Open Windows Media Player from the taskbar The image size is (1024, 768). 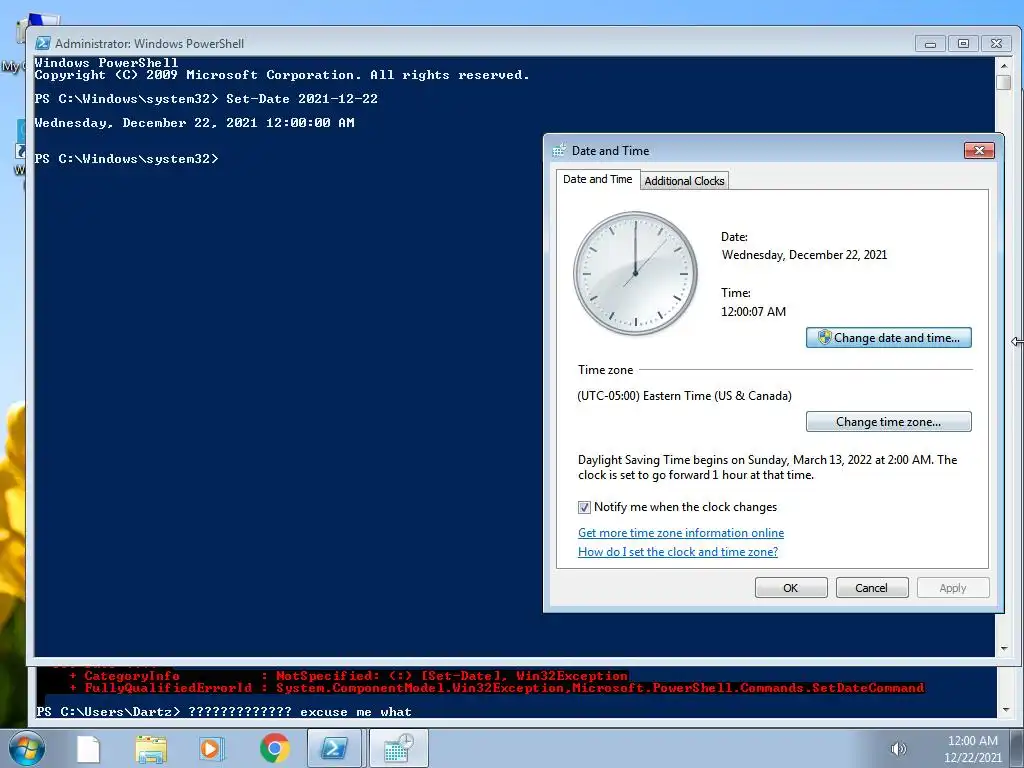211,749
